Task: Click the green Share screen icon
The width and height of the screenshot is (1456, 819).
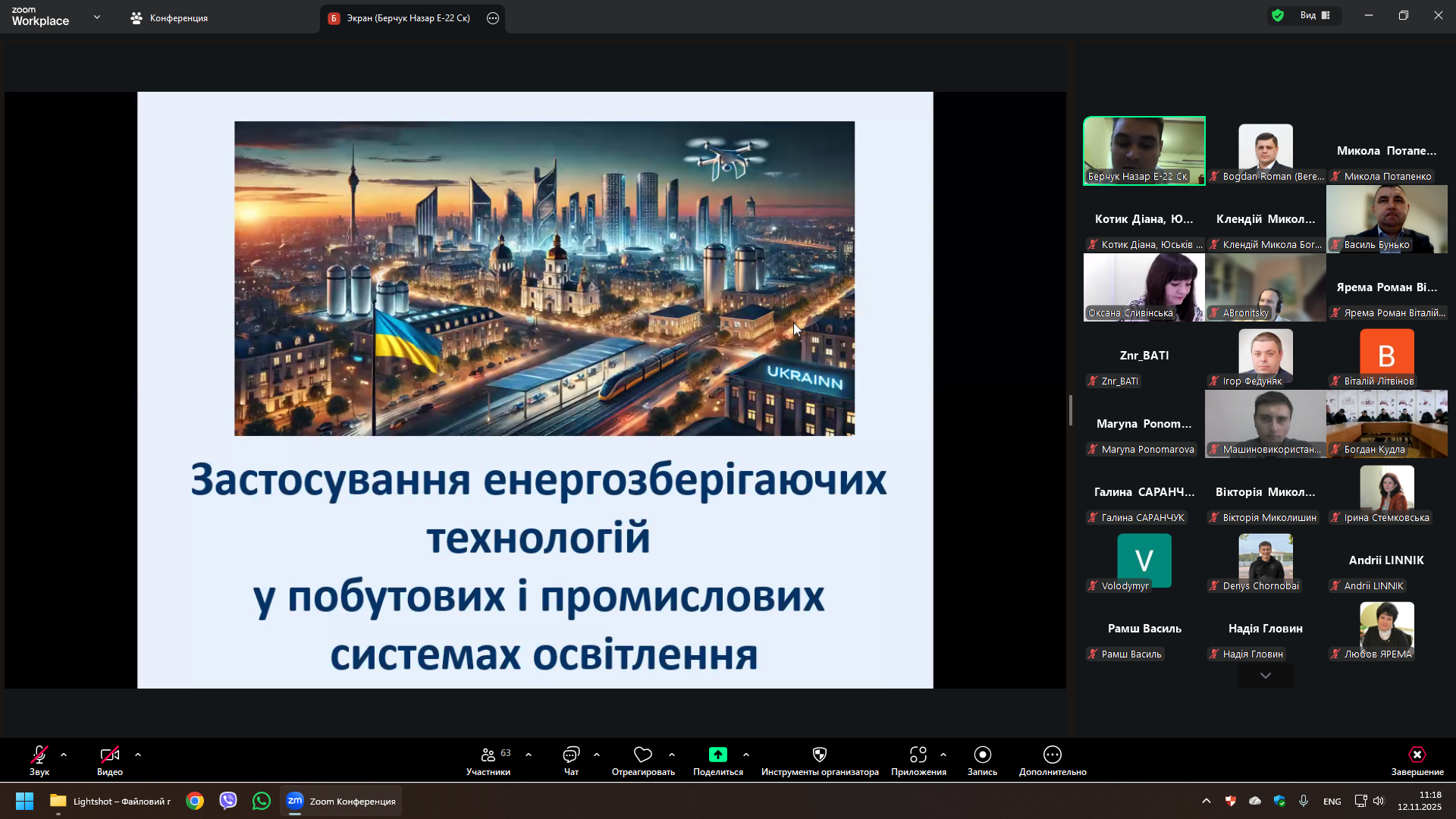Action: click(x=717, y=755)
